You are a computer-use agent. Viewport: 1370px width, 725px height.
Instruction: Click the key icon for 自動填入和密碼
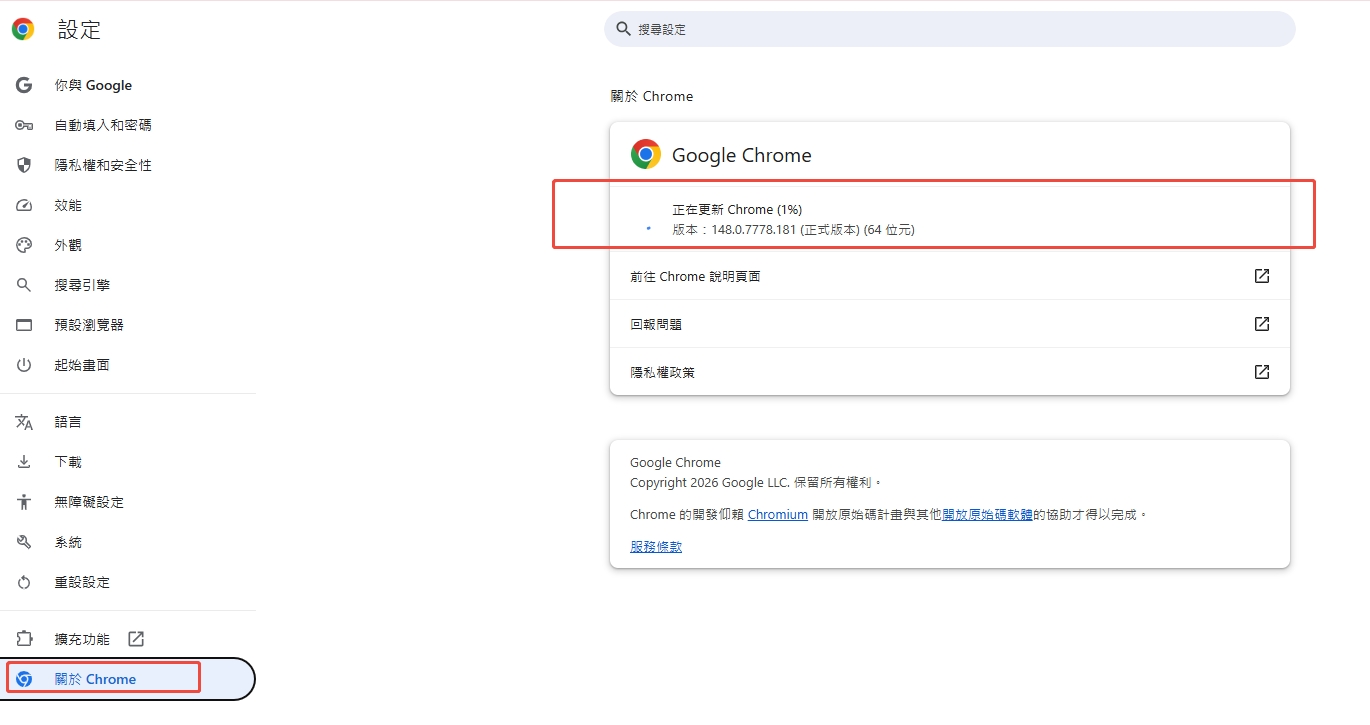coord(24,125)
